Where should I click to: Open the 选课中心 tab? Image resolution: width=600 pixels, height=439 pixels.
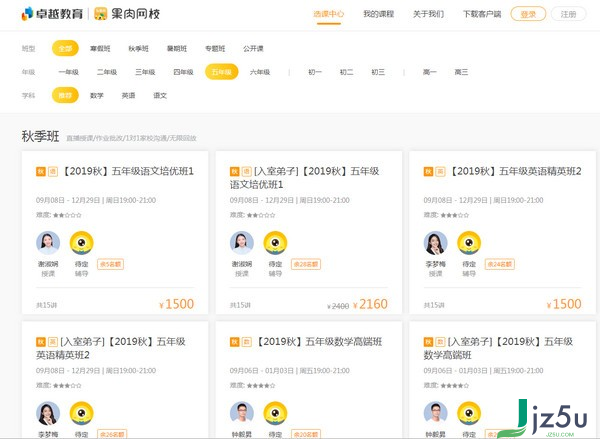pos(328,15)
